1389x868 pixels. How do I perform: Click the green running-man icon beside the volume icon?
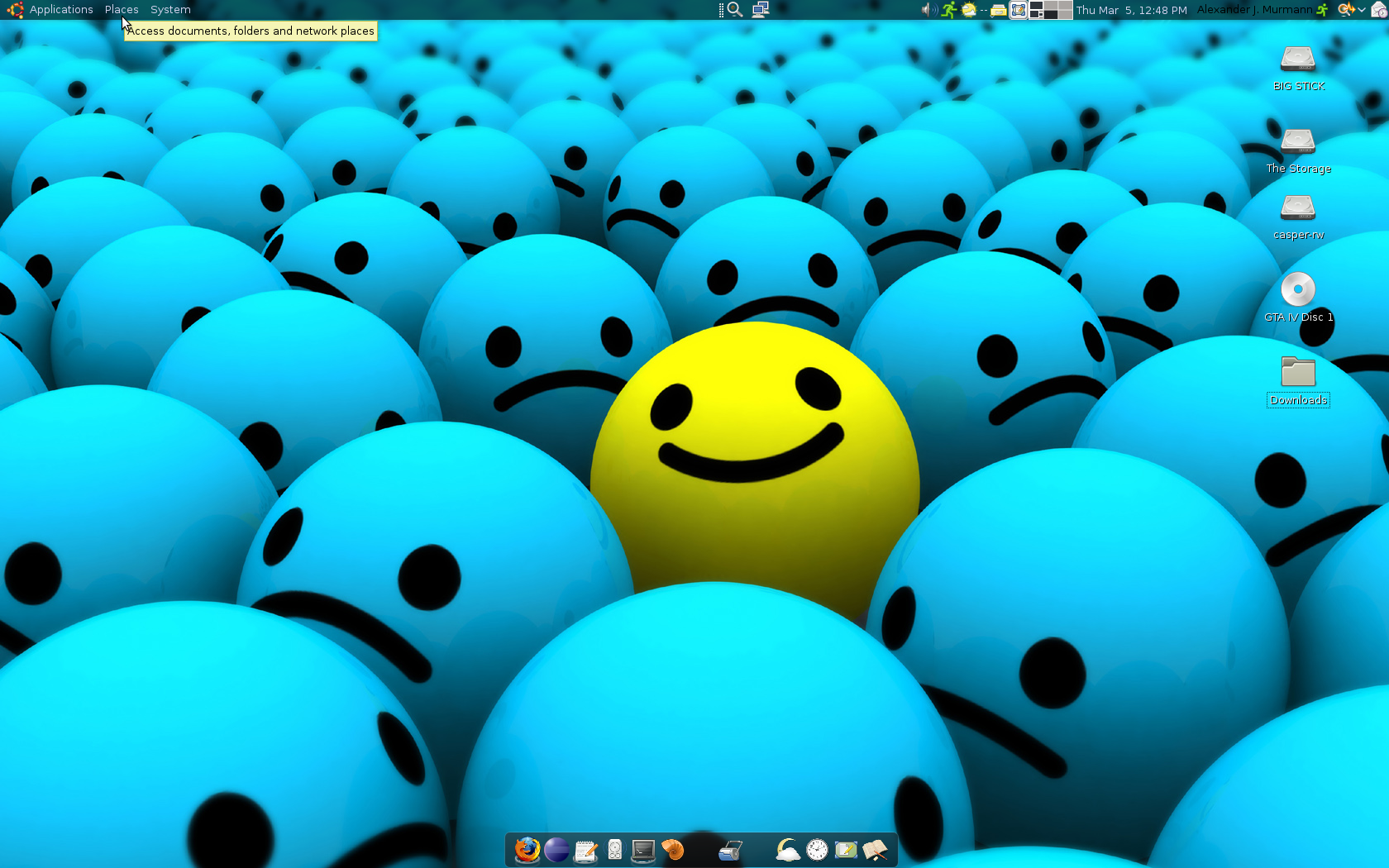[949, 10]
